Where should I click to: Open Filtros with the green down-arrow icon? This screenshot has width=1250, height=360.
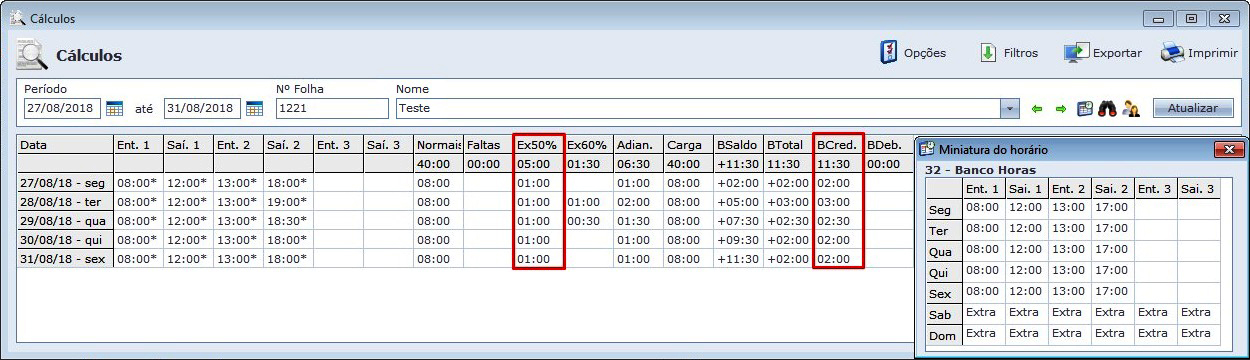pyautogui.click(x=988, y=53)
